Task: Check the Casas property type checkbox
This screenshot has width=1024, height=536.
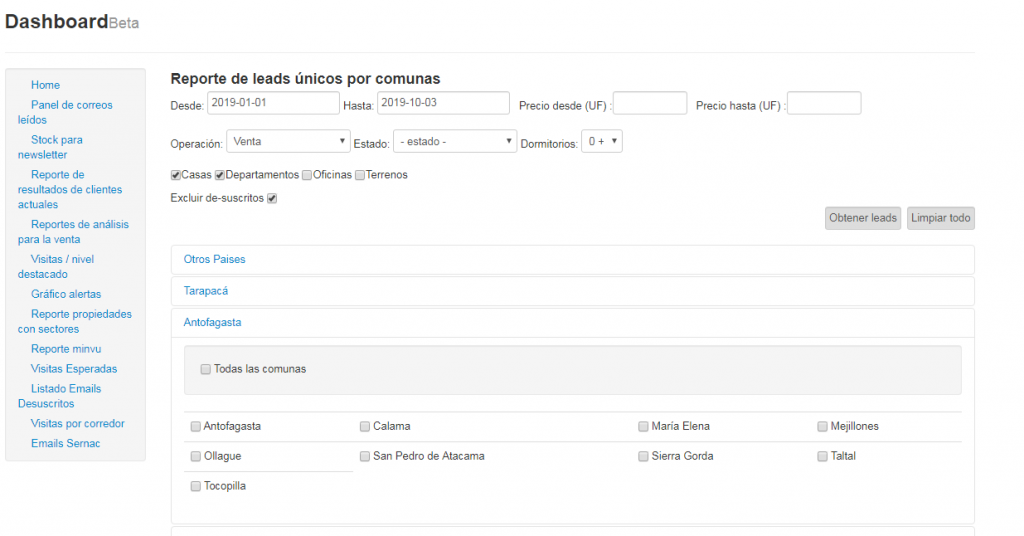Action: point(176,175)
